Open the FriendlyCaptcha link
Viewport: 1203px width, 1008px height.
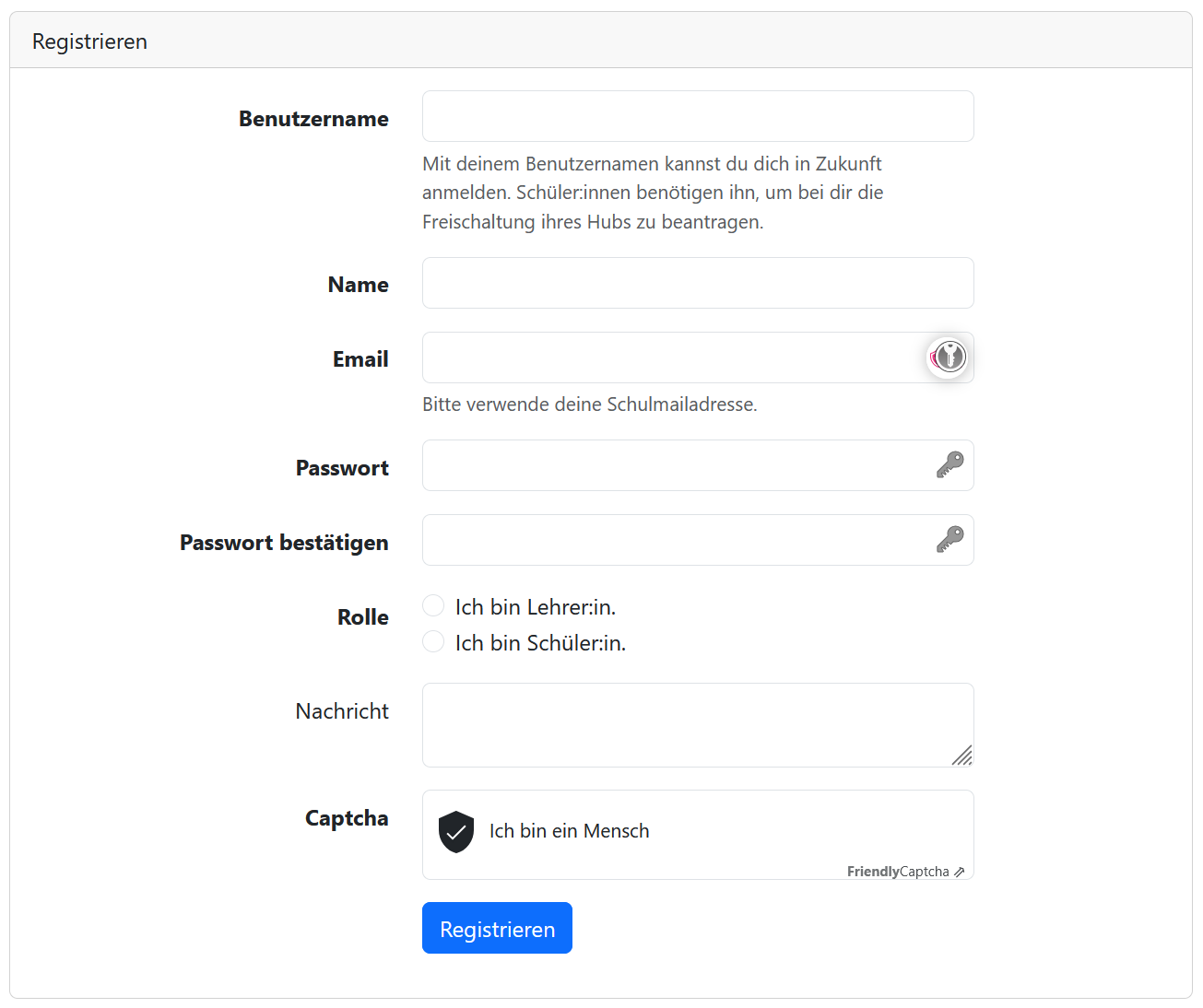(x=897, y=872)
